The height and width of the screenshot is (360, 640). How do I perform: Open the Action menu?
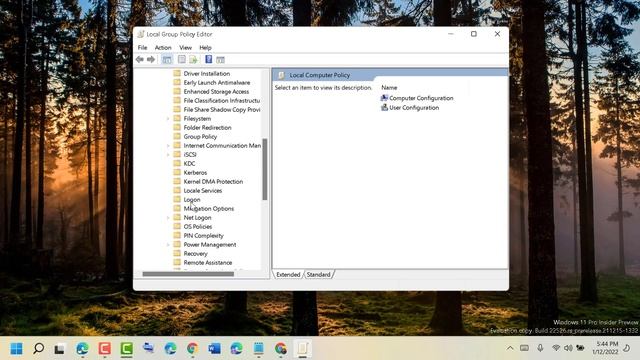163,48
